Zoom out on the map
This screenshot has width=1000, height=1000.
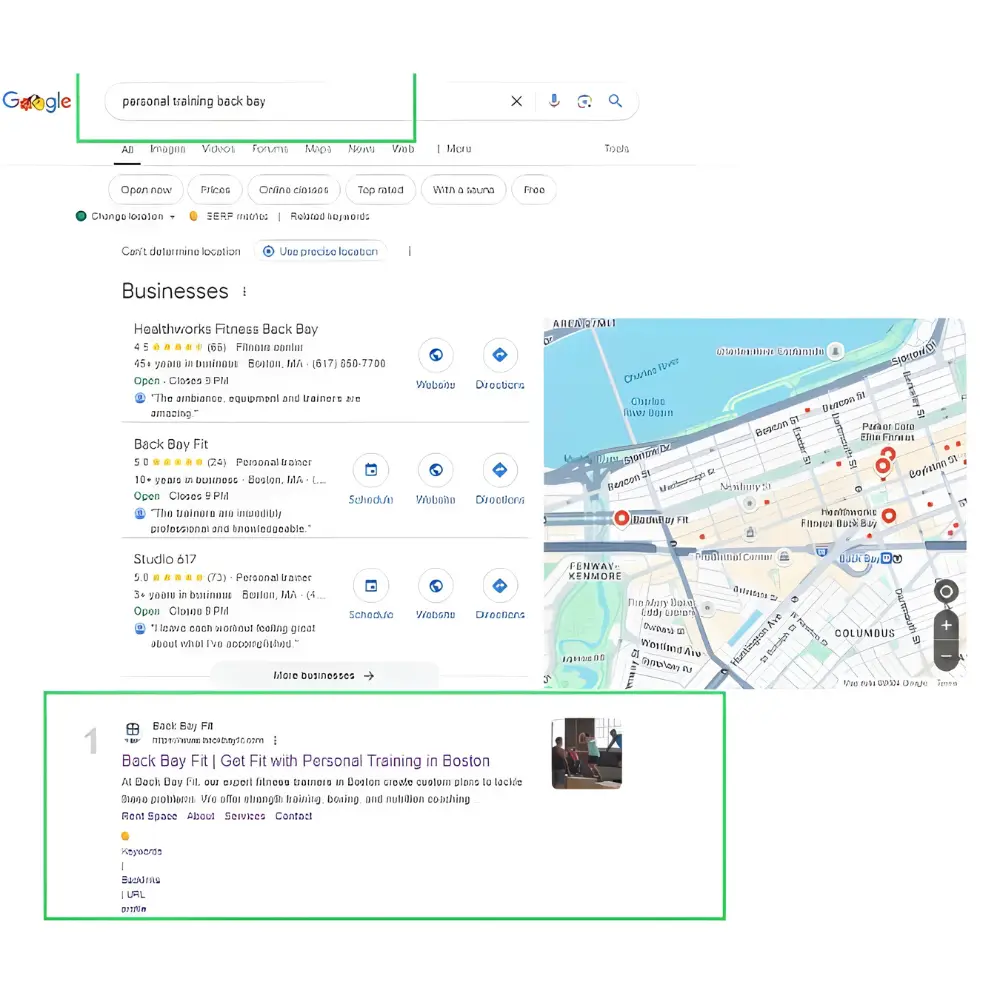(946, 656)
